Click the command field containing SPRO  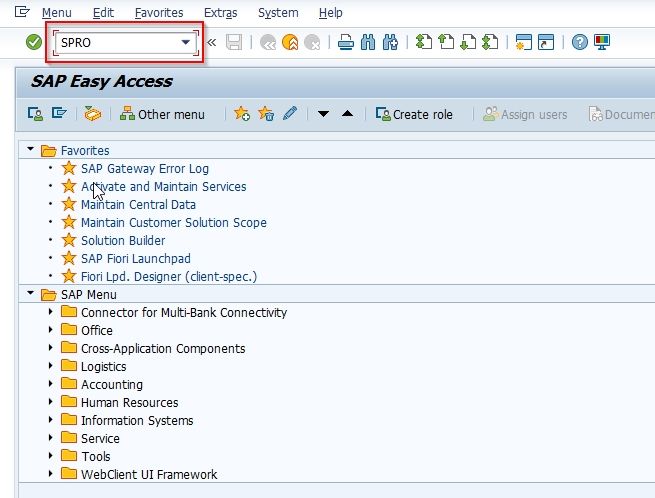coord(125,43)
